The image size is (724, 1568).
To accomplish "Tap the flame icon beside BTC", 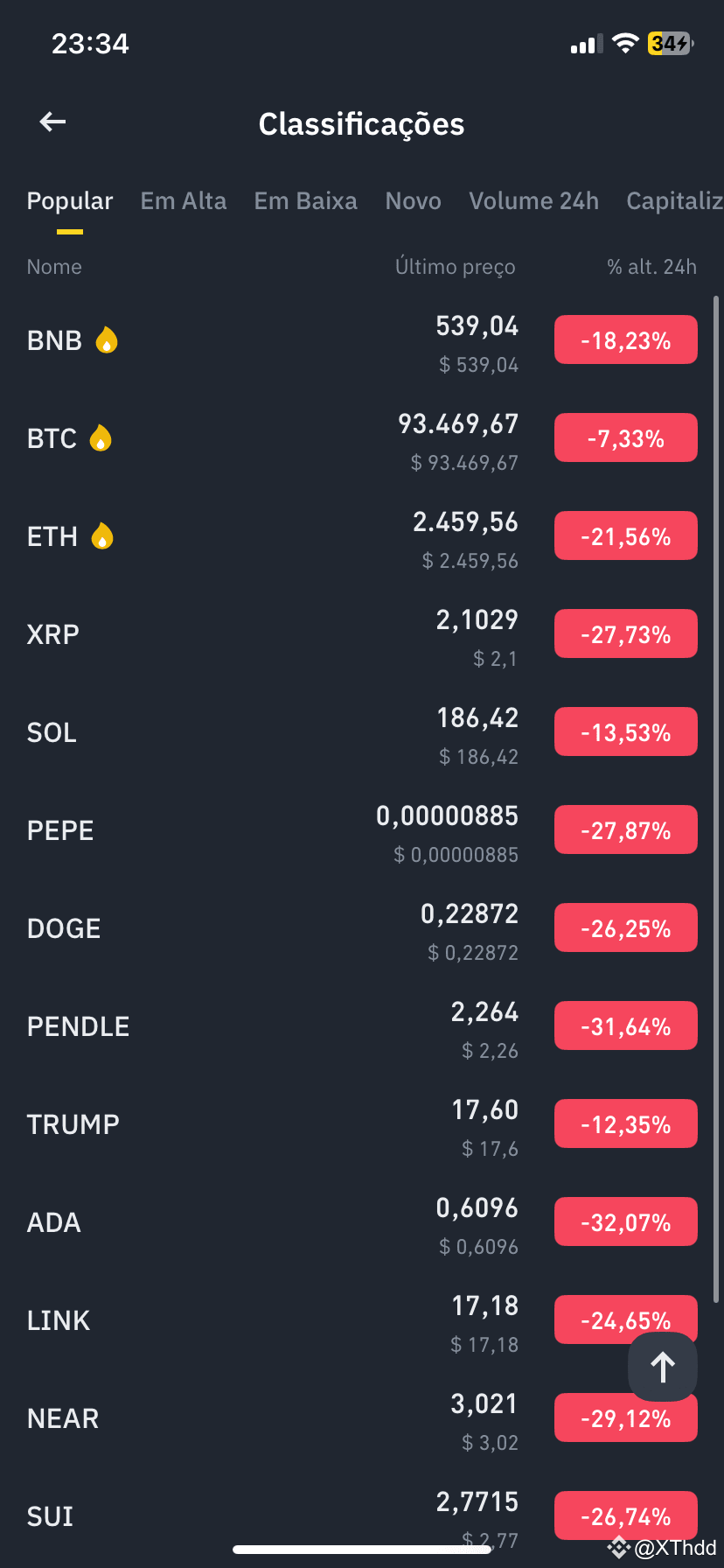I will (x=101, y=437).
